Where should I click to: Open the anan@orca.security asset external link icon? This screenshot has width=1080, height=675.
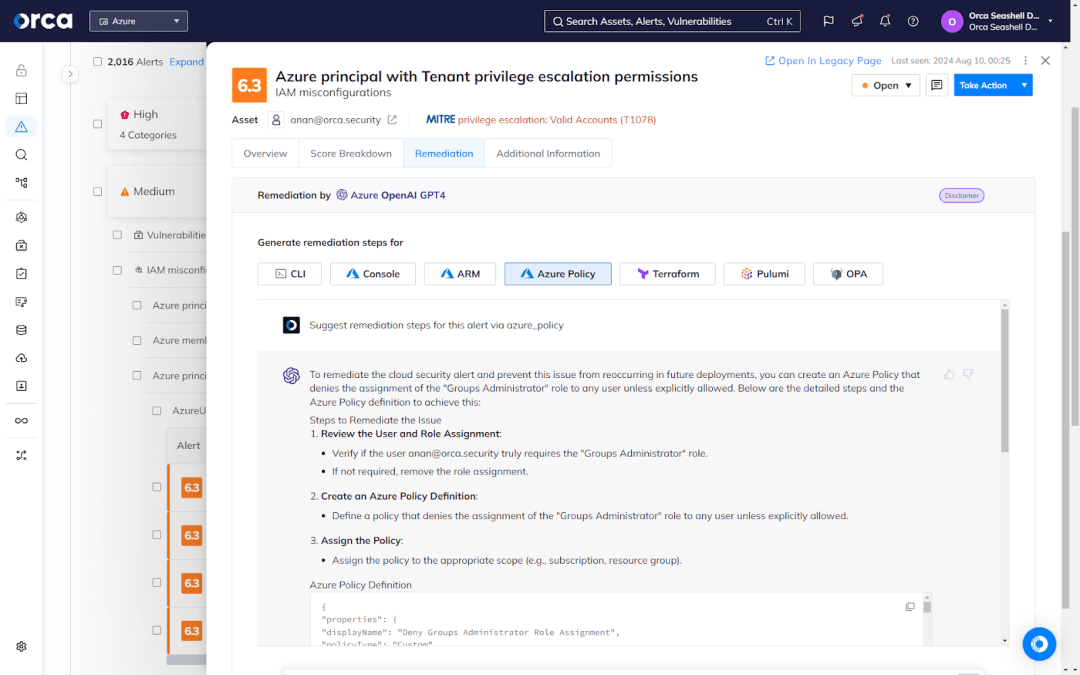(x=392, y=120)
